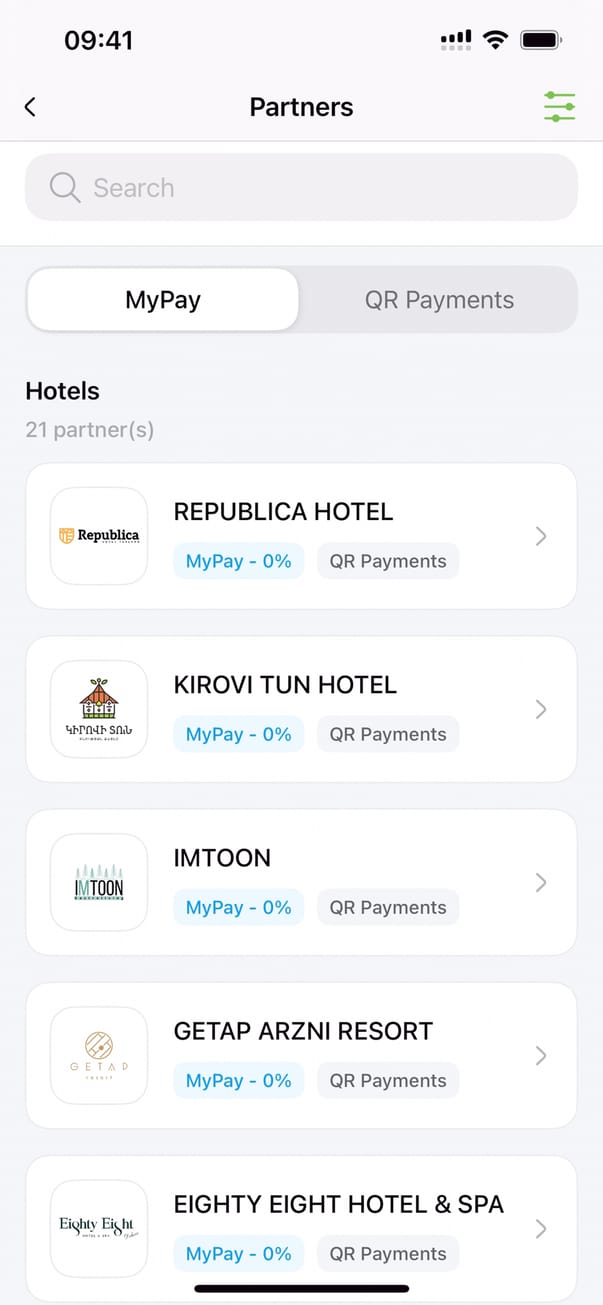Open GETAP ARZNI RESORT title
Image resolution: width=603 pixels, height=1305 pixels.
[x=303, y=1031]
